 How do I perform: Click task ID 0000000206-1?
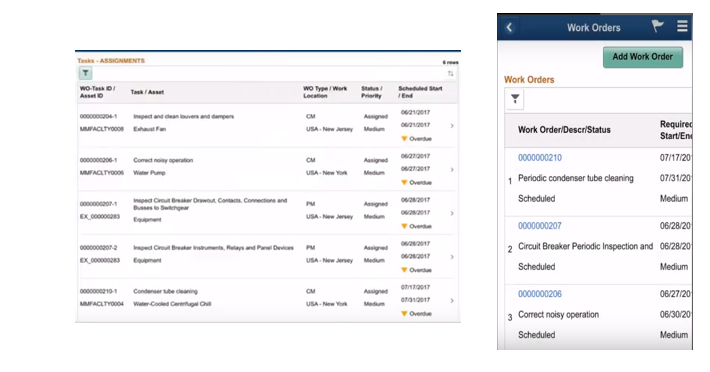click(98, 160)
